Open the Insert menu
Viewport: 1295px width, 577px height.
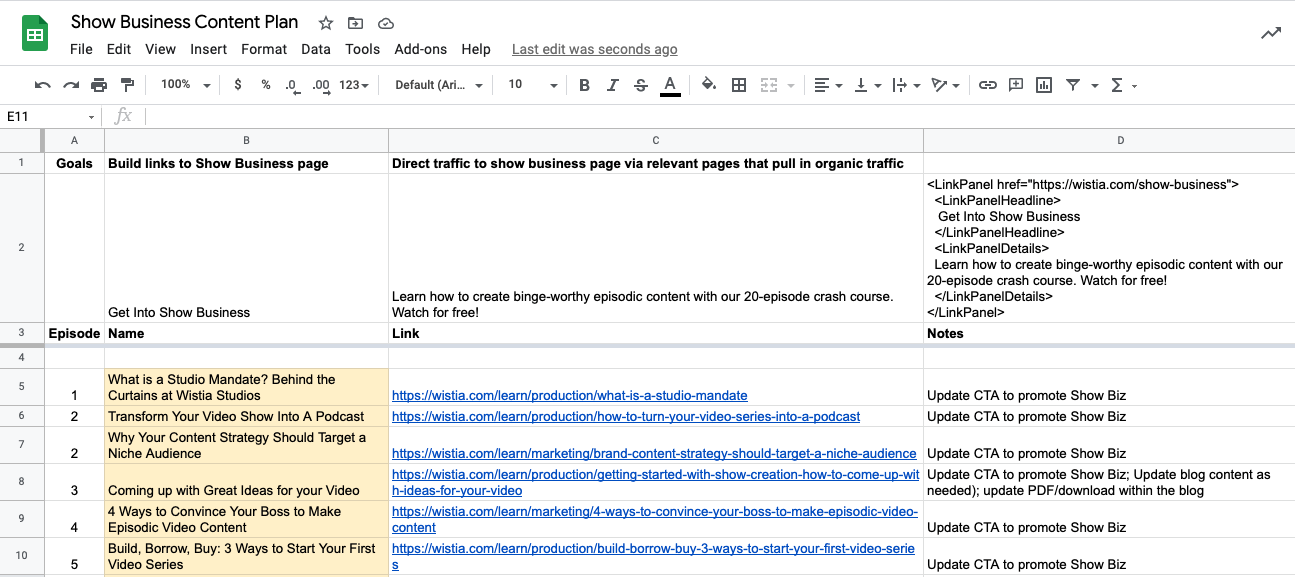pyautogui.click(x=208, y=49)
